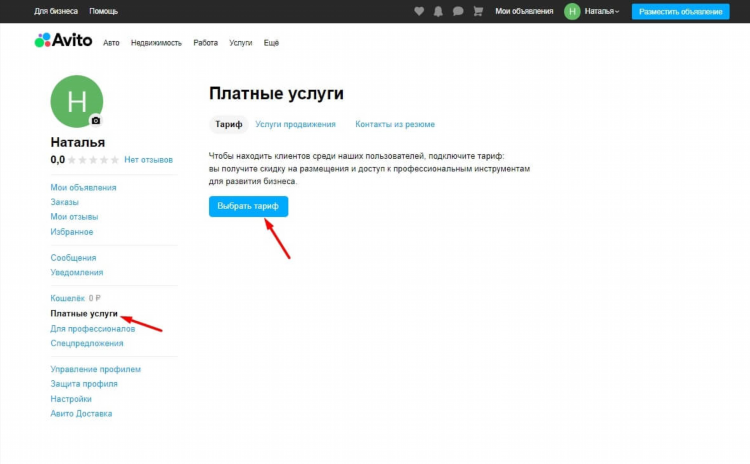750x464 pixels.
Task: Open Заказы in sidebar
Action: tap(65, 202)
